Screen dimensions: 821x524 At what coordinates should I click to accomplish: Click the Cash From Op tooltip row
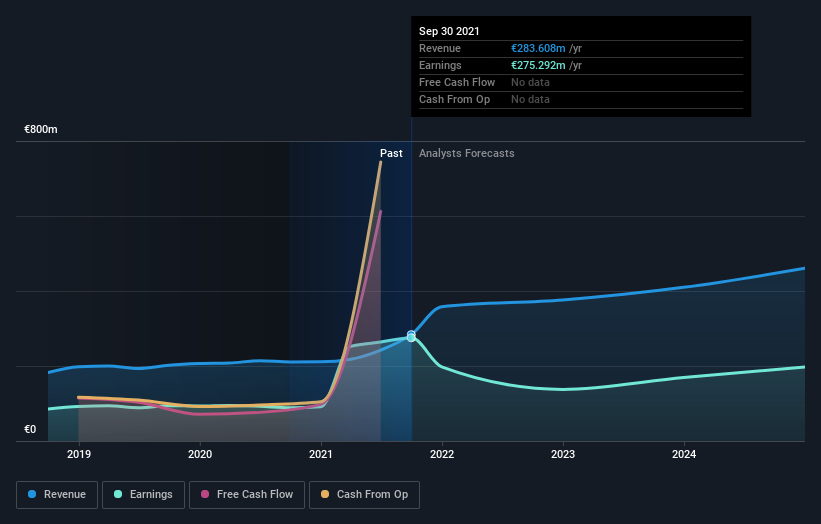[581, 99]
